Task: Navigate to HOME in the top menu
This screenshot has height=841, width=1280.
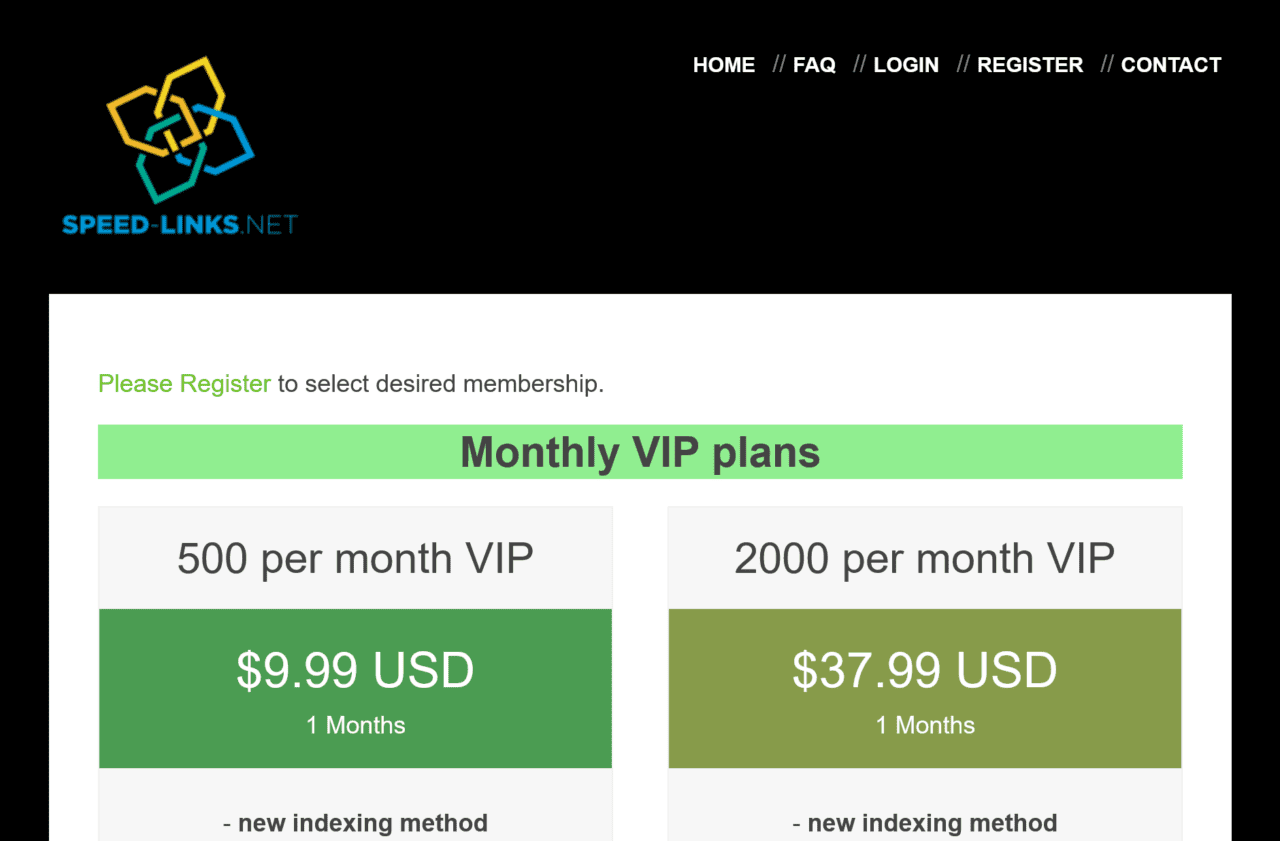Action: (723, 64)
